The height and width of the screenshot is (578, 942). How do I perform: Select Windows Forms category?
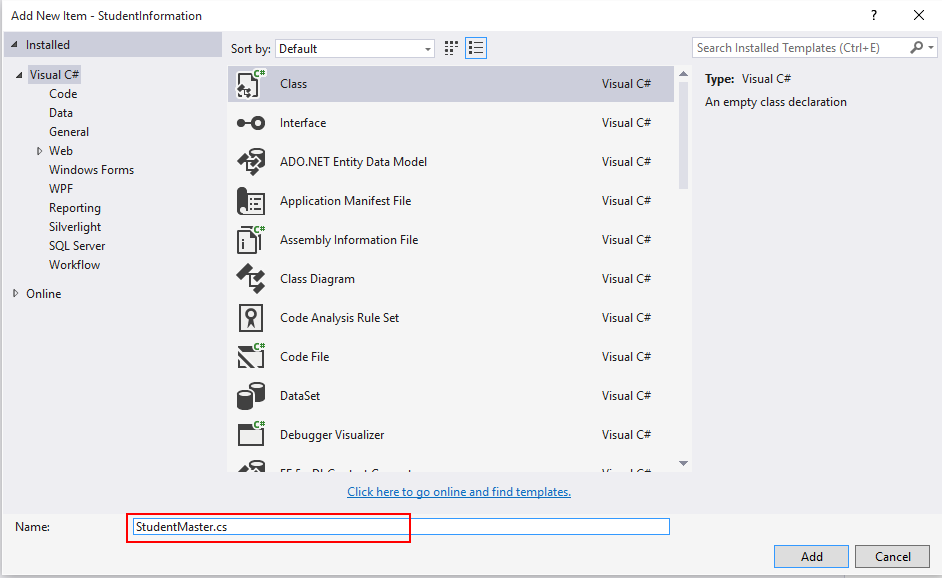(x=91, y=170)
